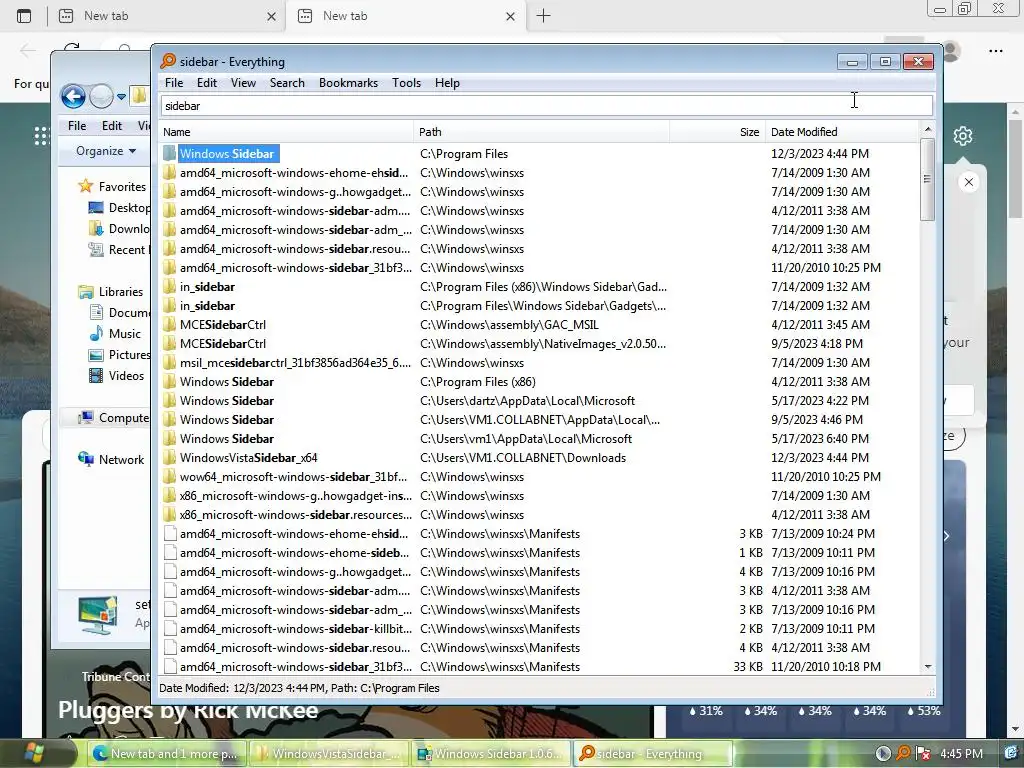The height and width of the screenshot is (768, 1024).
Task: Select Libraries in Explorer navigation pane
Action: point(121,292)
